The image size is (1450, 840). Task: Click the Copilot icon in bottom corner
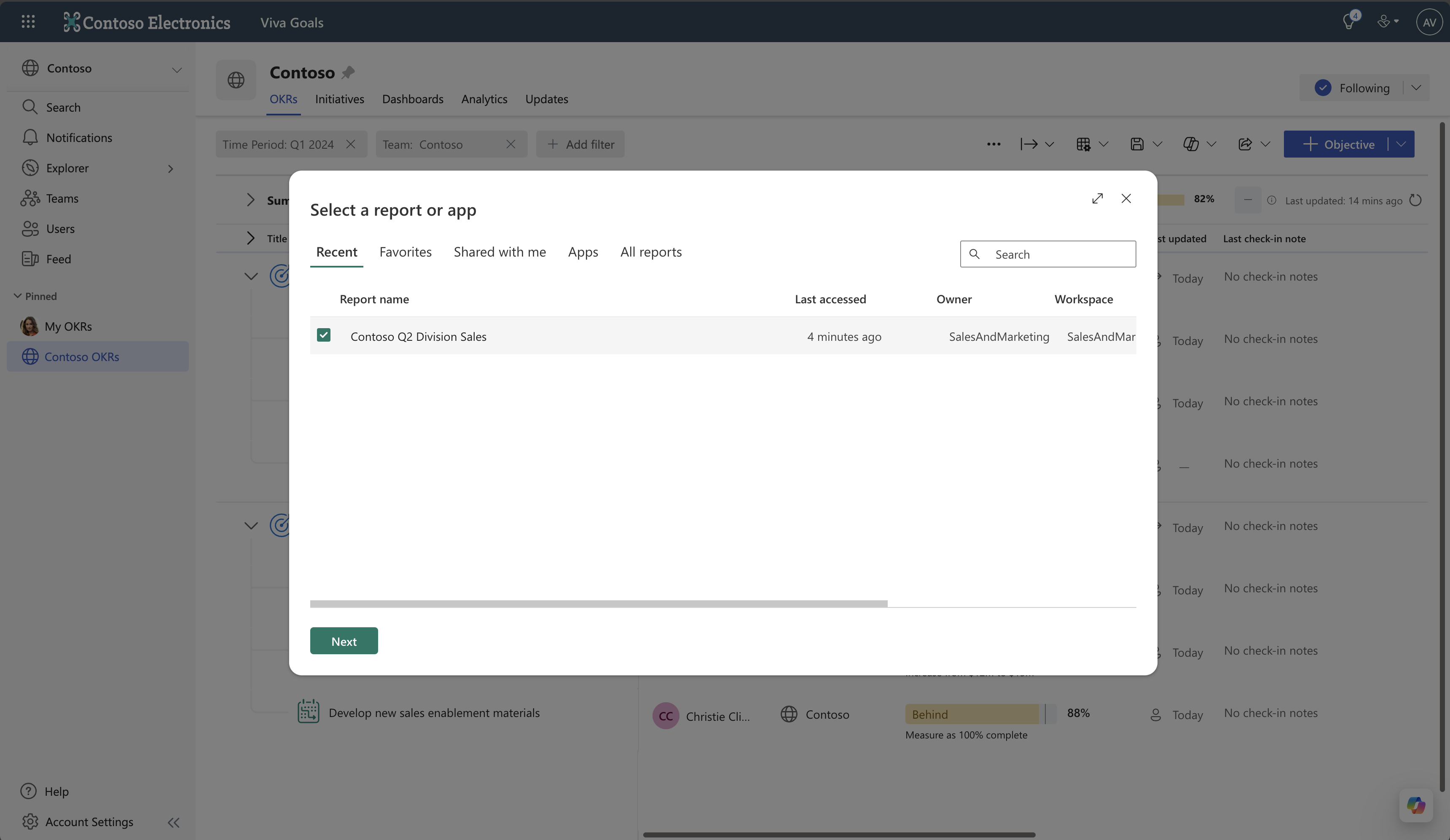(1415, 805)
